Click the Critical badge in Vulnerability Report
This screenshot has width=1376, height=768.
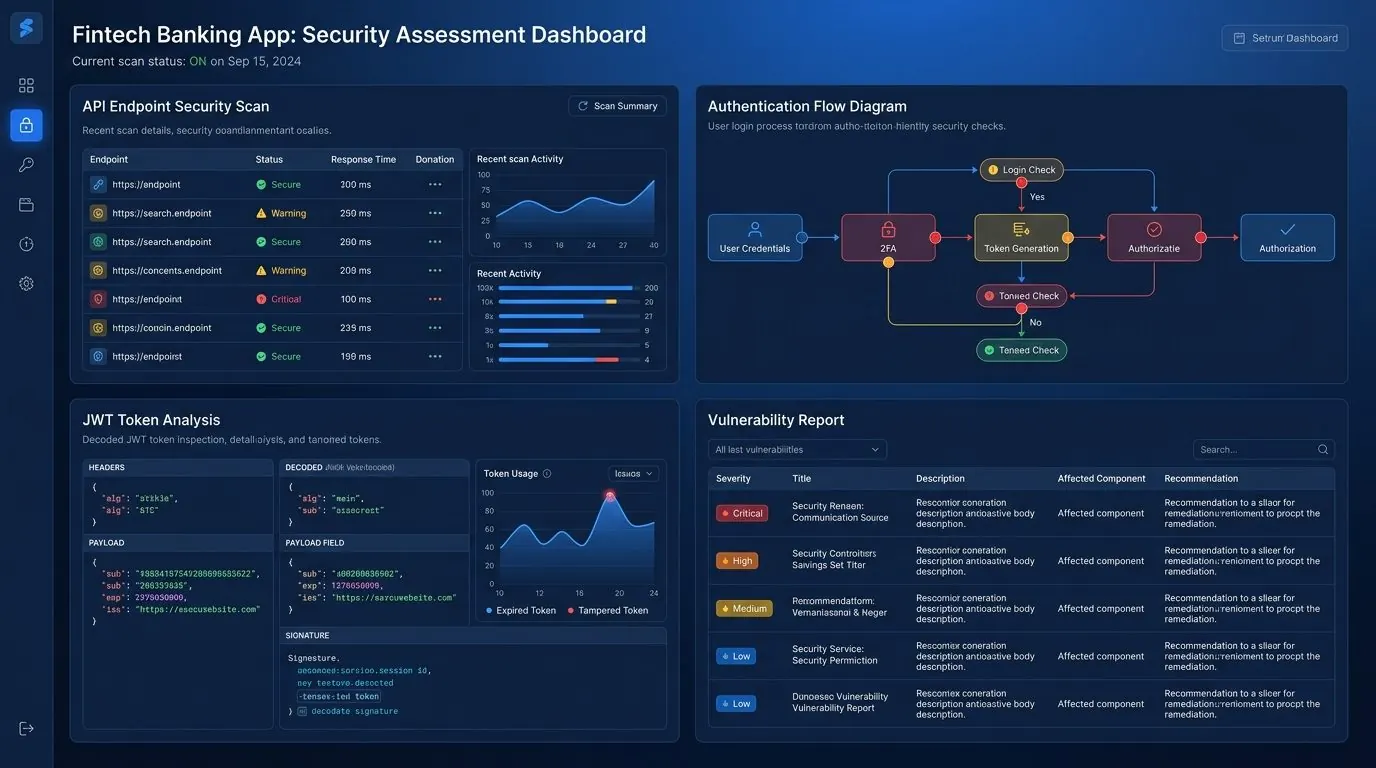tap(742, 513)
